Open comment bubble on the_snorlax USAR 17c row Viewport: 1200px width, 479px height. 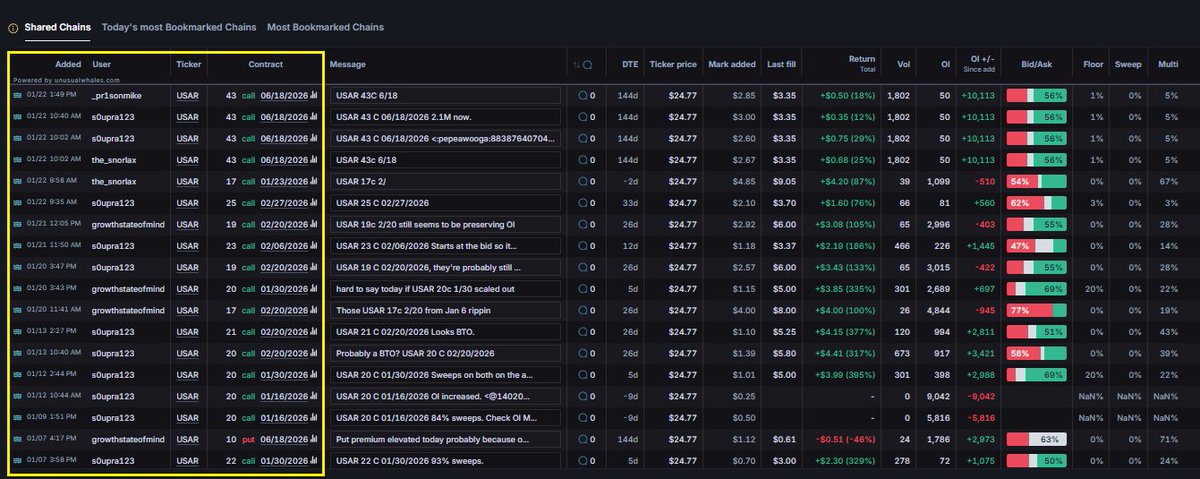584,180
